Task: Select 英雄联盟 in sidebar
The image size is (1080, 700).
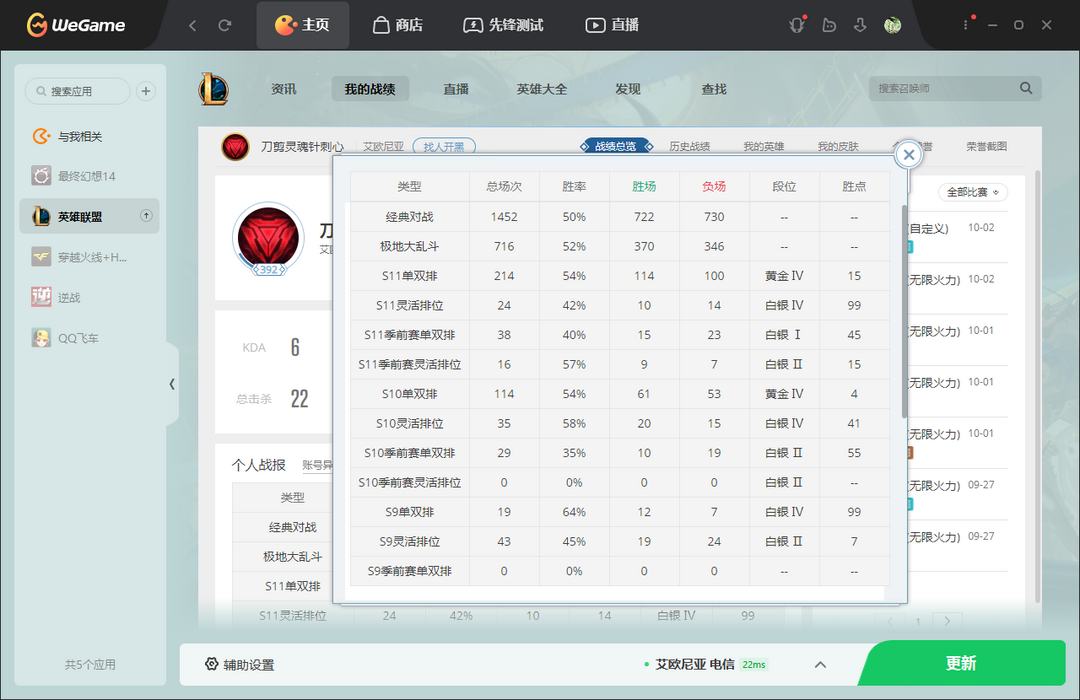Action: [90, 216]
